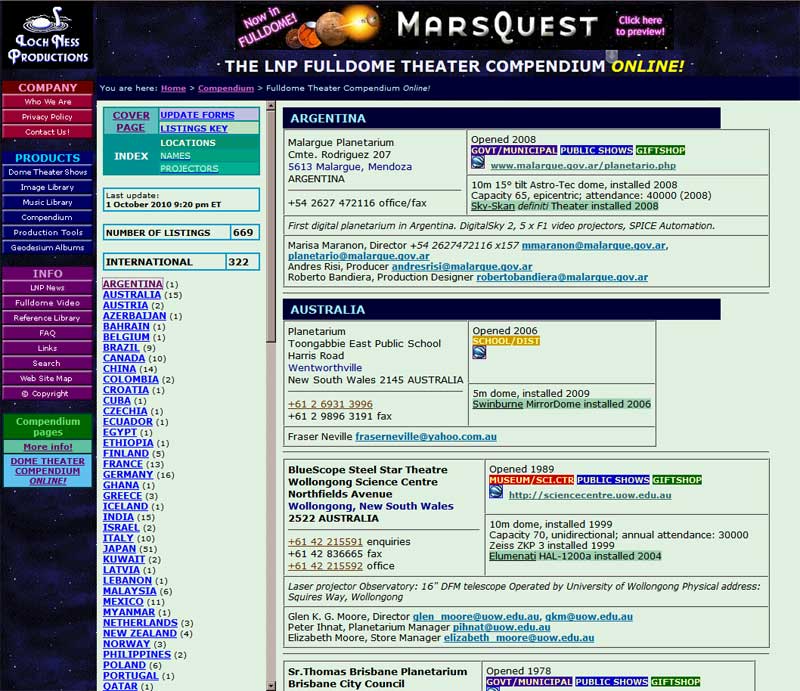Click GIFTSHOP tag in BlueScope listing
Screen dimensions: 800x691
click(x=677, y=480)
